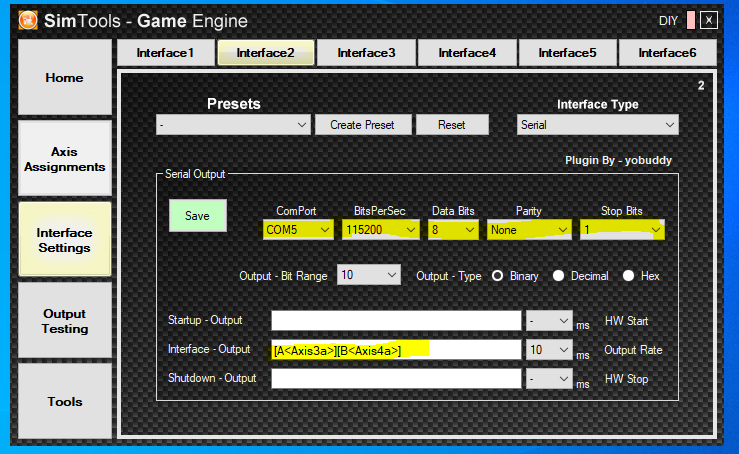Switch to the Interface1 tab
This screenshot has width=739, height=454.
click(165, 53)
